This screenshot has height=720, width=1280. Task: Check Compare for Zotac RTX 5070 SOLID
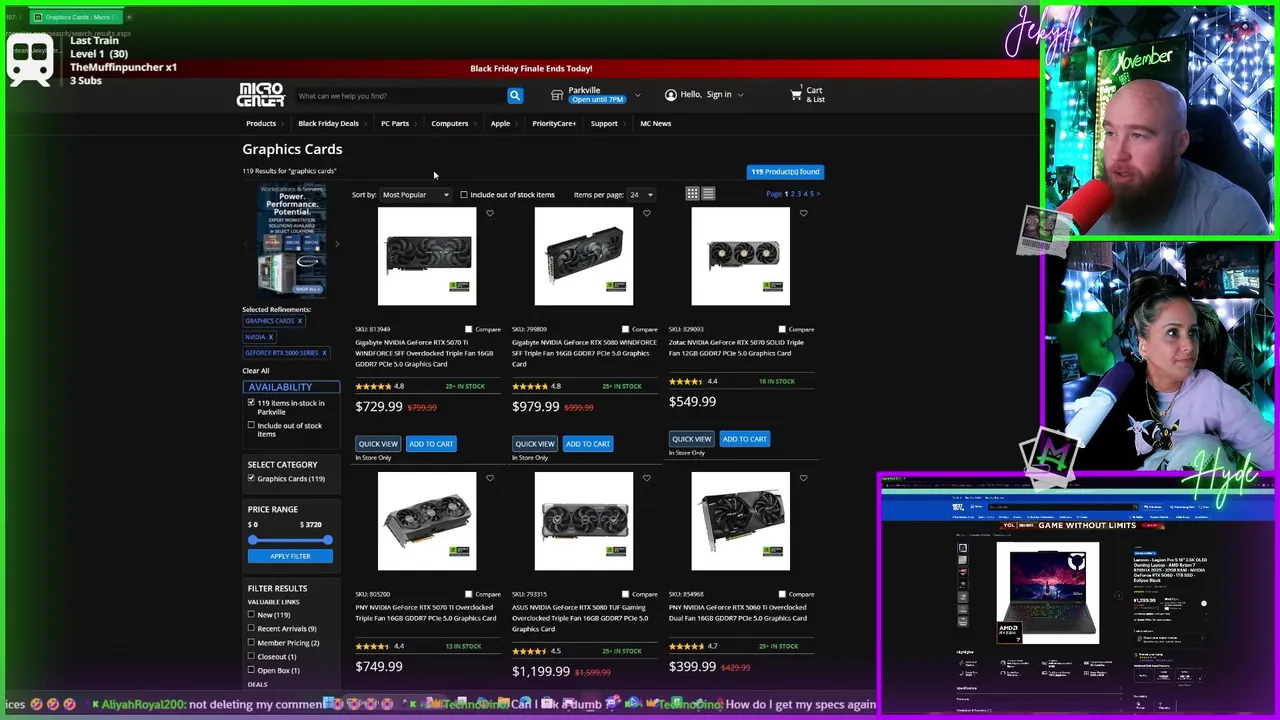point(782,329)
